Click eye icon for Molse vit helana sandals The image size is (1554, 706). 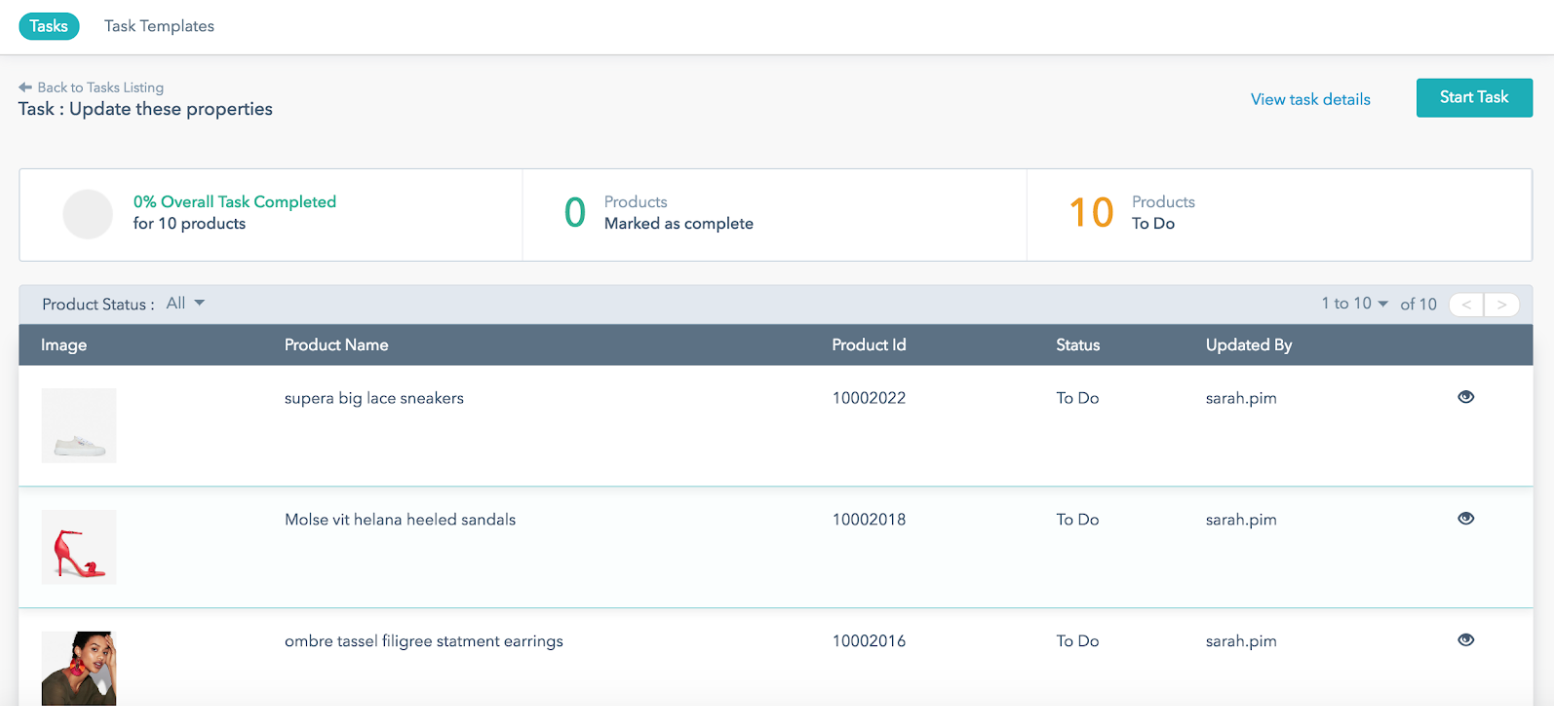[x=1465, y=519]
